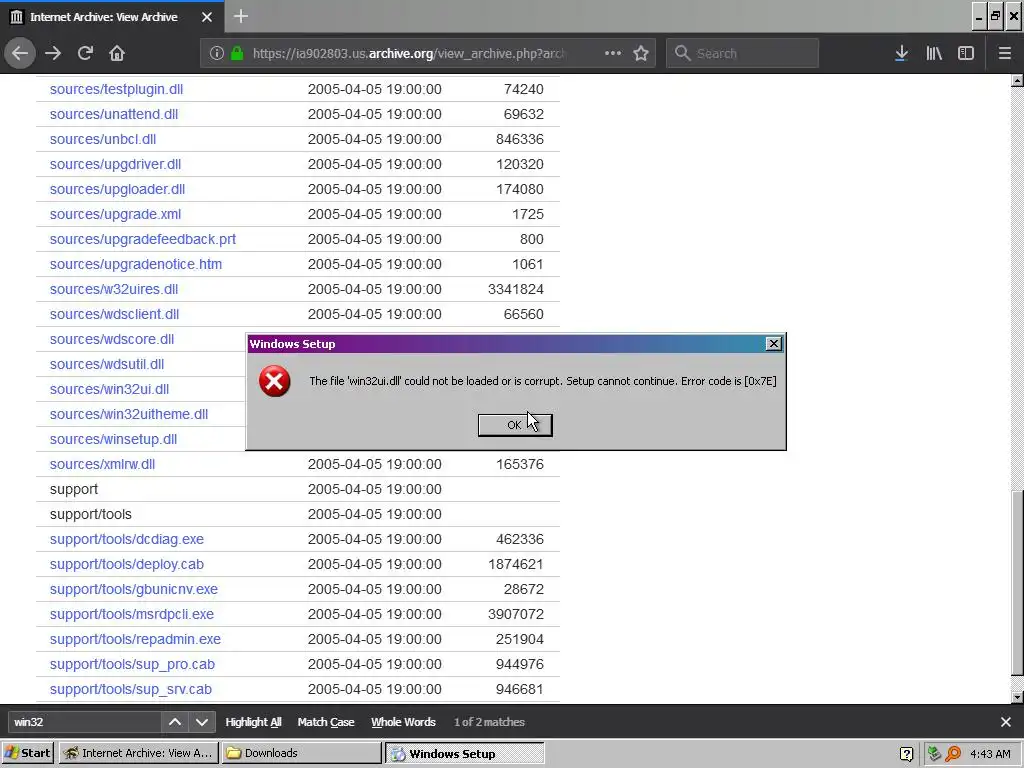Open the browser home page
The height and width of the screenshot is (768, 1024).
117,53
